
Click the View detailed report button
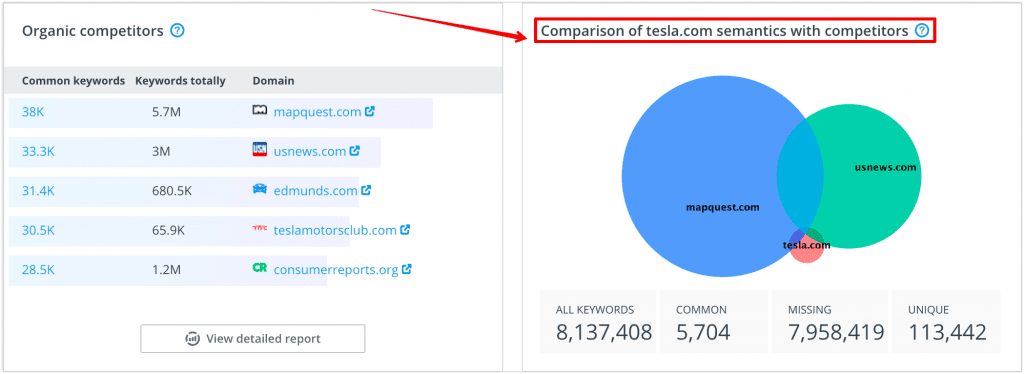click(253, 339)
